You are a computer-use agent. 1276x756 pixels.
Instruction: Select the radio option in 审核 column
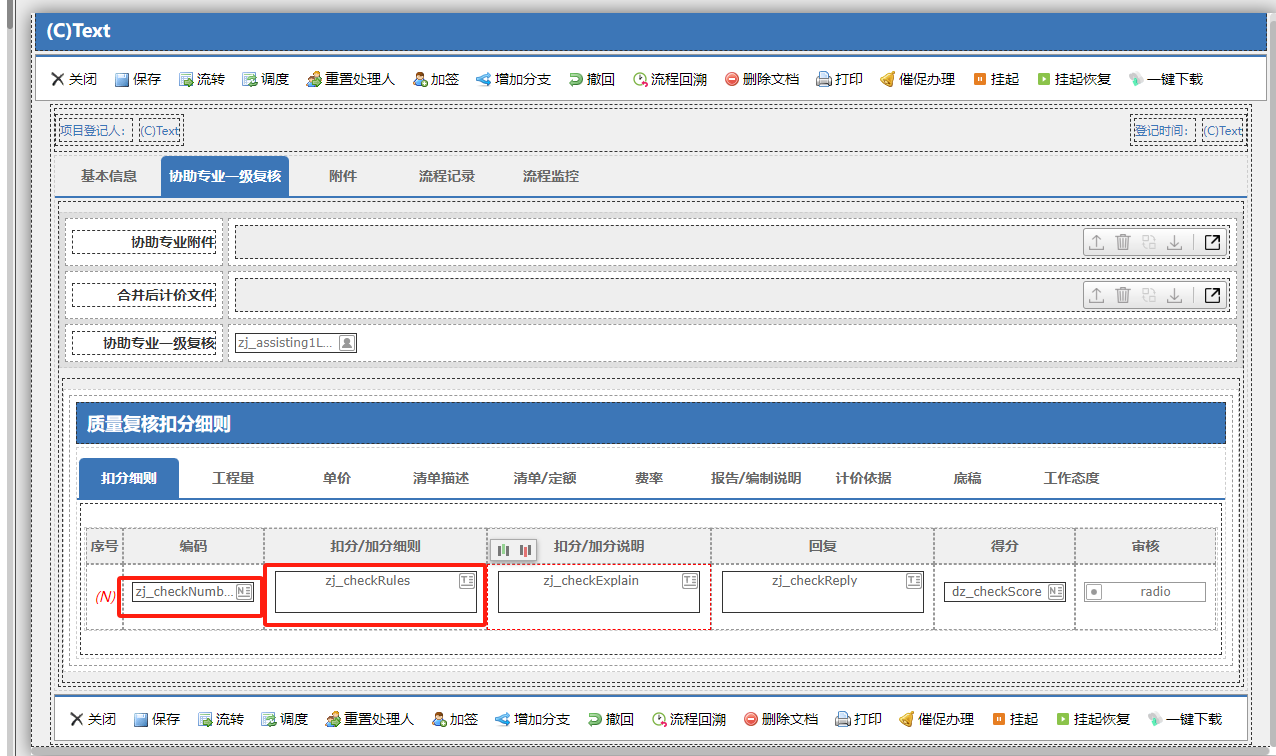click(1094, 592)
